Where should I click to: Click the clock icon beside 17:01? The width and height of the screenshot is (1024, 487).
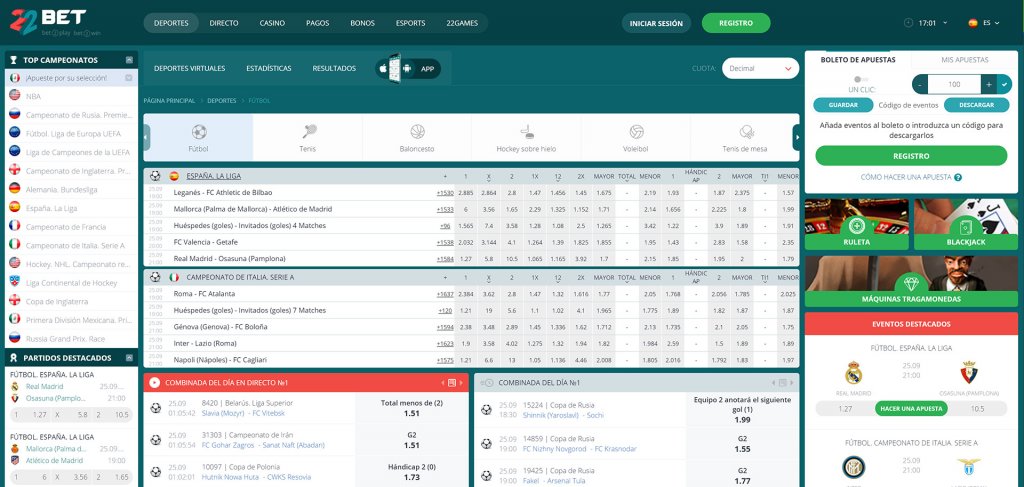tap(908, 23)
